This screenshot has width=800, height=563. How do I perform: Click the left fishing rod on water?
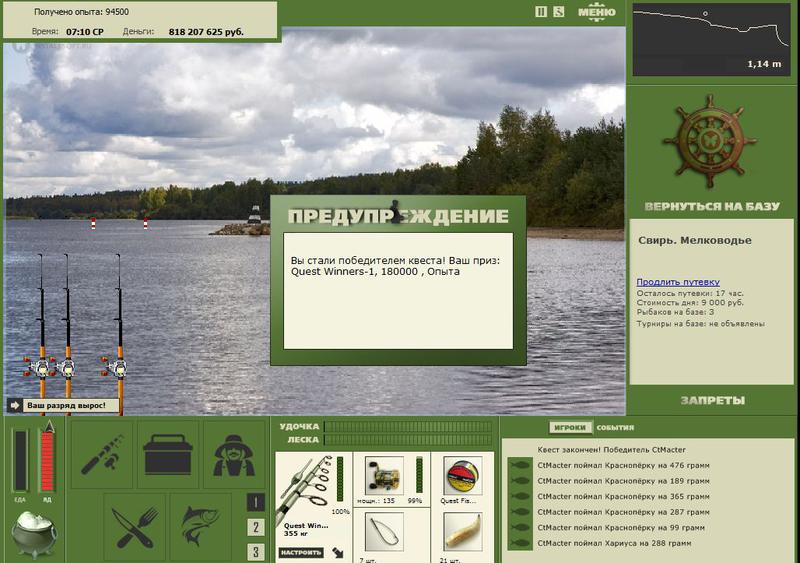coord(41,334)
